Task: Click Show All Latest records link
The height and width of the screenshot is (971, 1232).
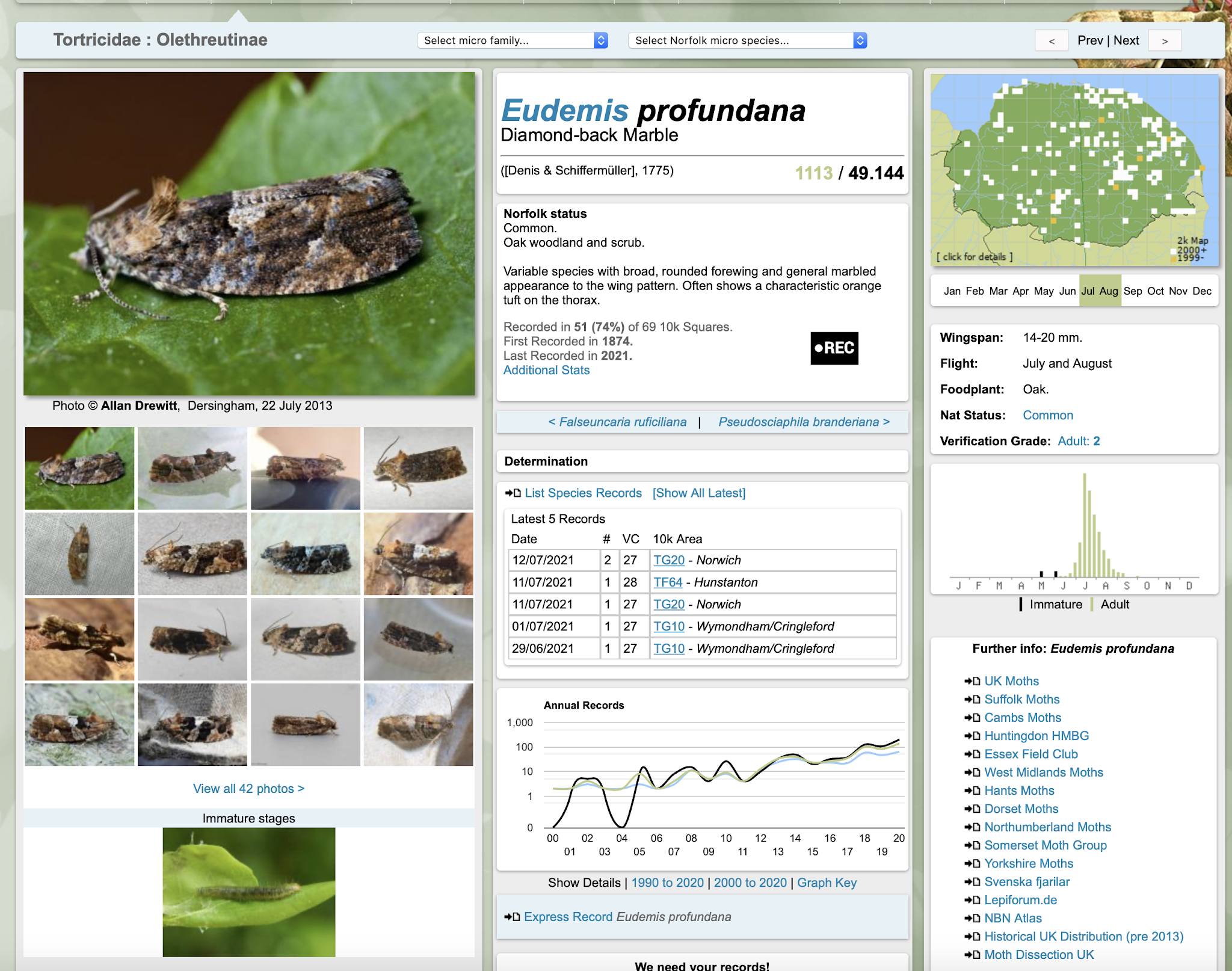Action: 698,493
